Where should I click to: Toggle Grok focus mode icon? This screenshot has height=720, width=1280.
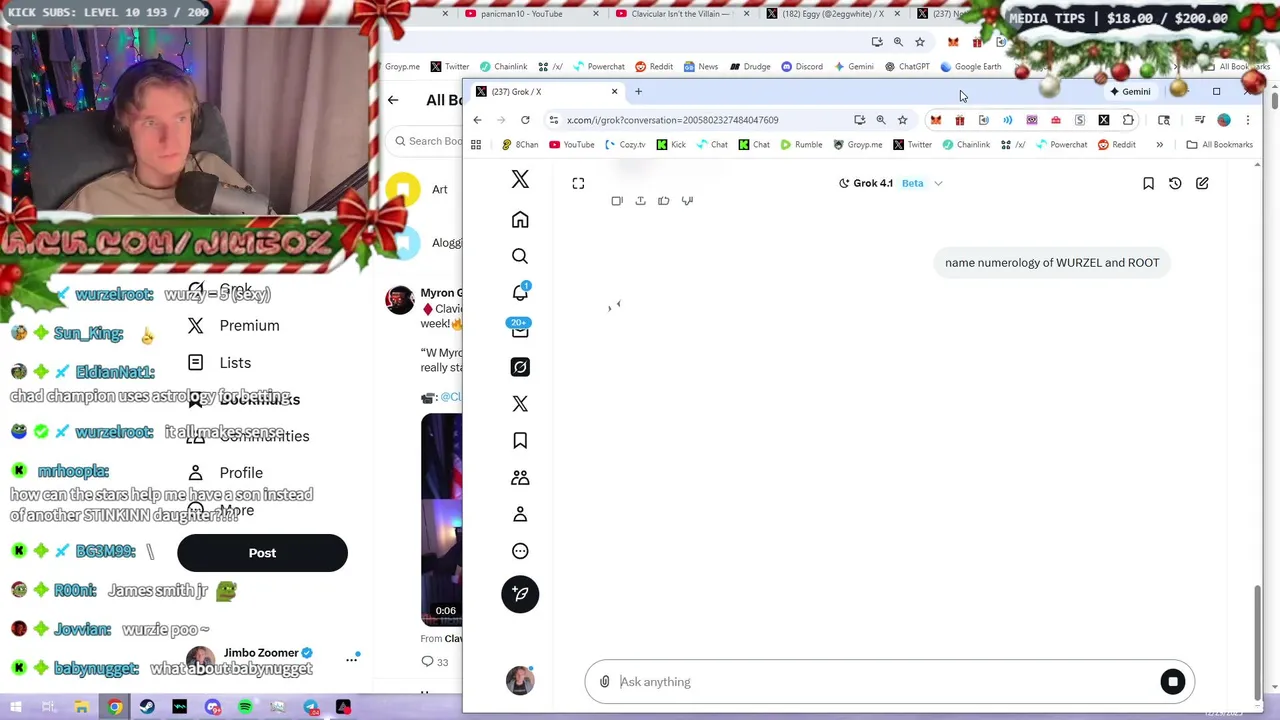[x=578, y=183]
